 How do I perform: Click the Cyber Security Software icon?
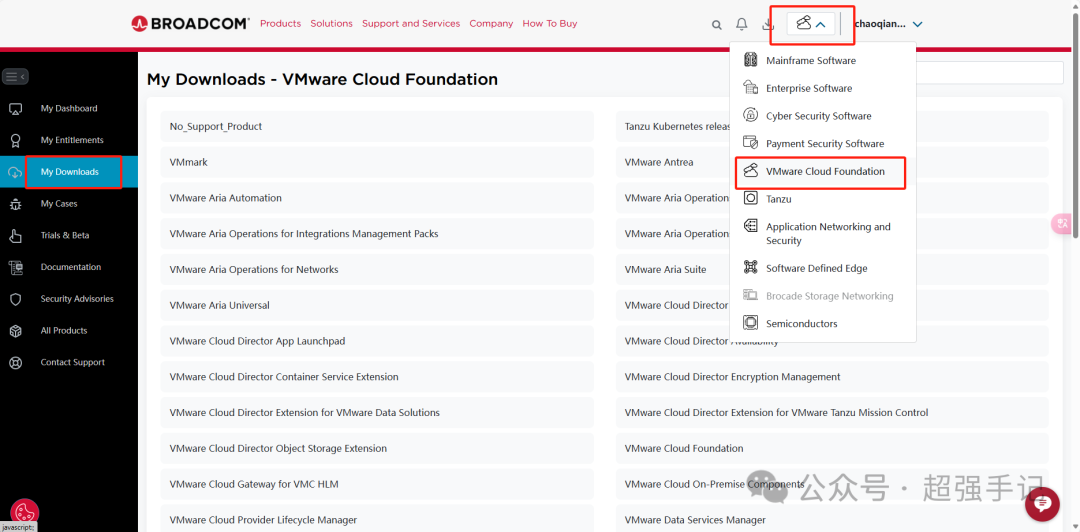751,115
